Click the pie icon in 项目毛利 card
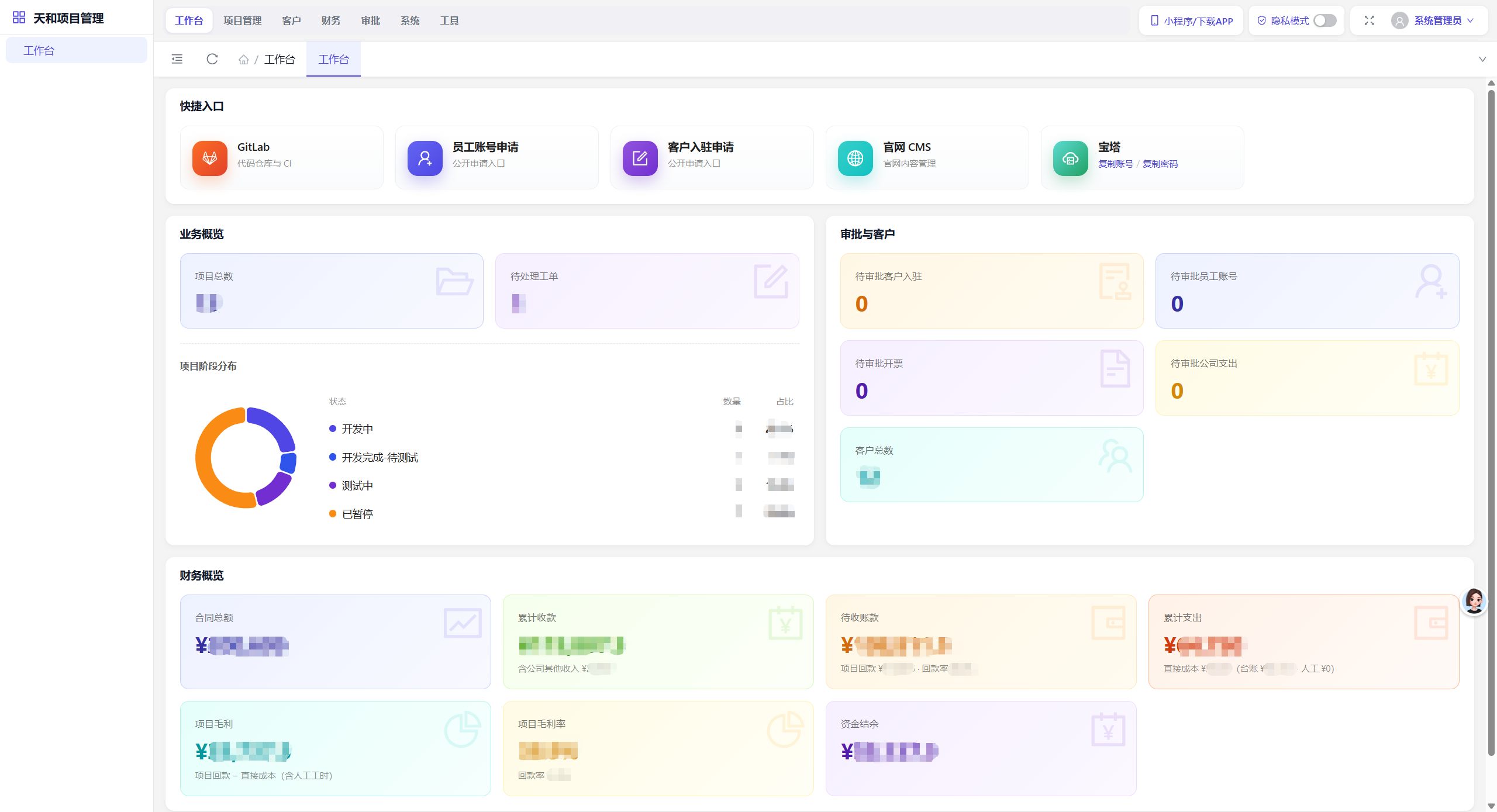The height and width of the screenshot is (812, 1497). click(x=463, y=729)
